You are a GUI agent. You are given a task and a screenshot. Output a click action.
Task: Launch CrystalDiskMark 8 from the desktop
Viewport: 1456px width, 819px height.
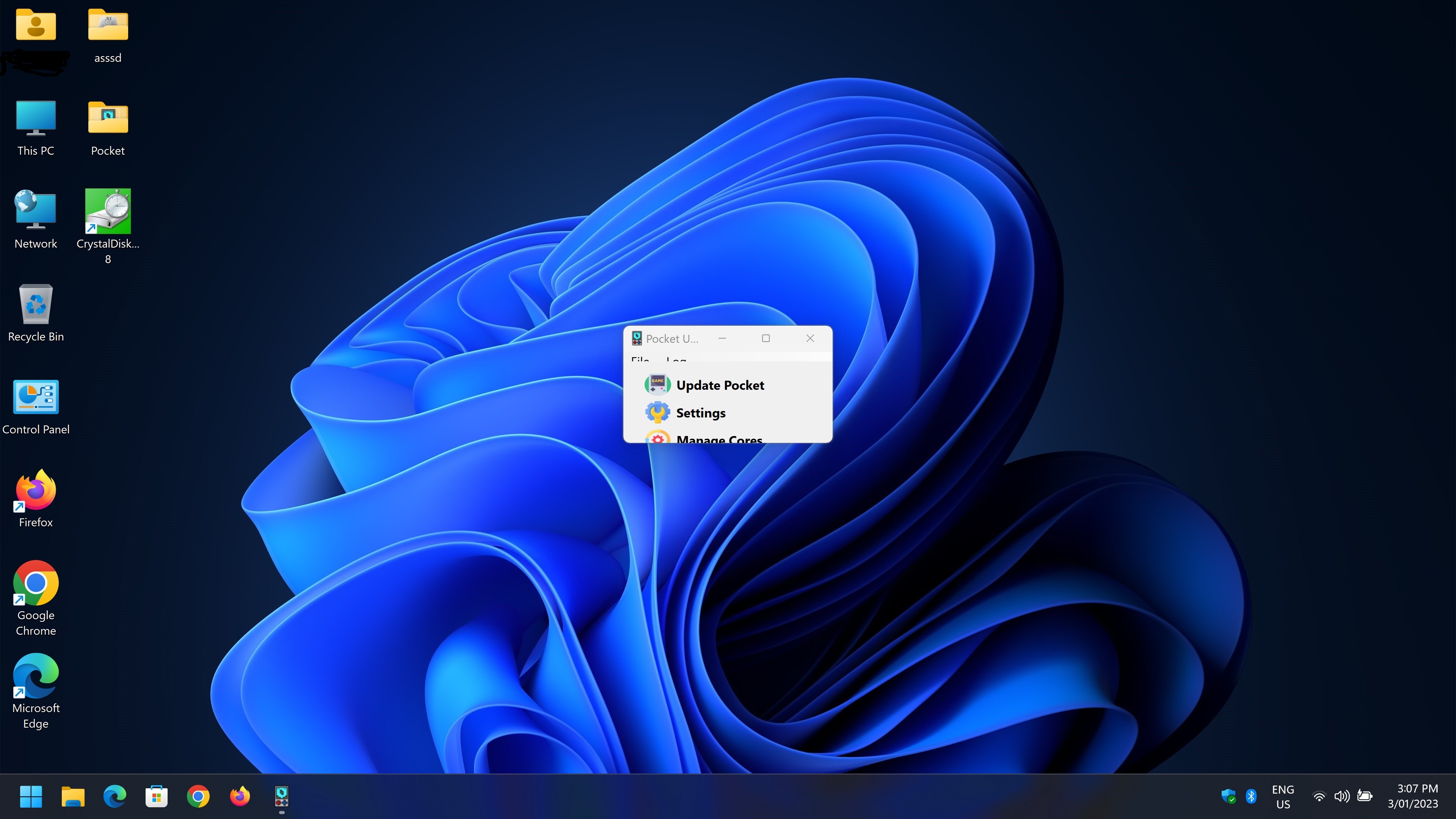[107, 212]
